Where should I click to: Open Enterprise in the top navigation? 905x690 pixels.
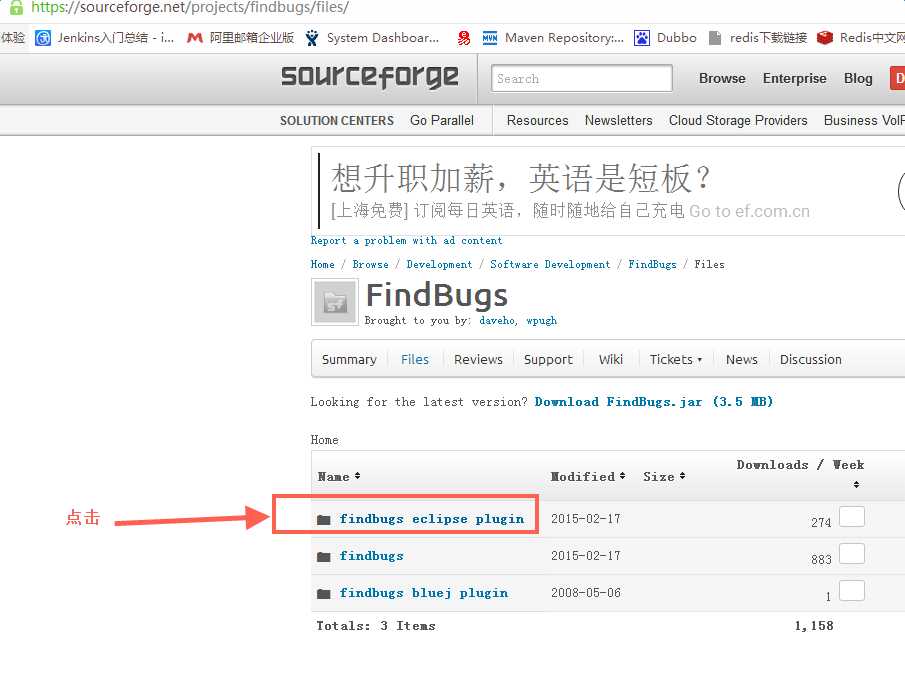pyautogui.click(x=795, y=78)
